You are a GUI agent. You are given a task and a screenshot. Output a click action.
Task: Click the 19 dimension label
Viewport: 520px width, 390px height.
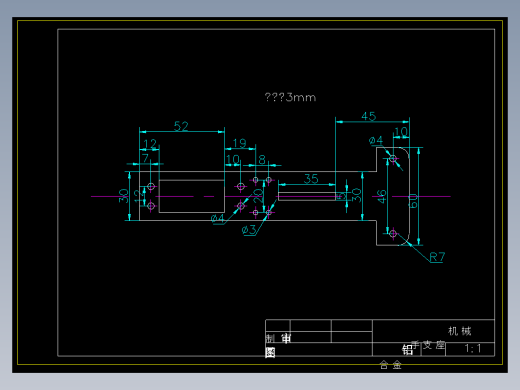pos(239,143)
